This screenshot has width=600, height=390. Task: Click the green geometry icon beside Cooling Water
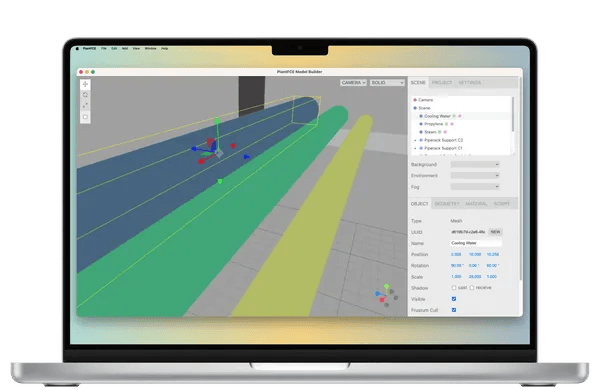pos(454,116)
